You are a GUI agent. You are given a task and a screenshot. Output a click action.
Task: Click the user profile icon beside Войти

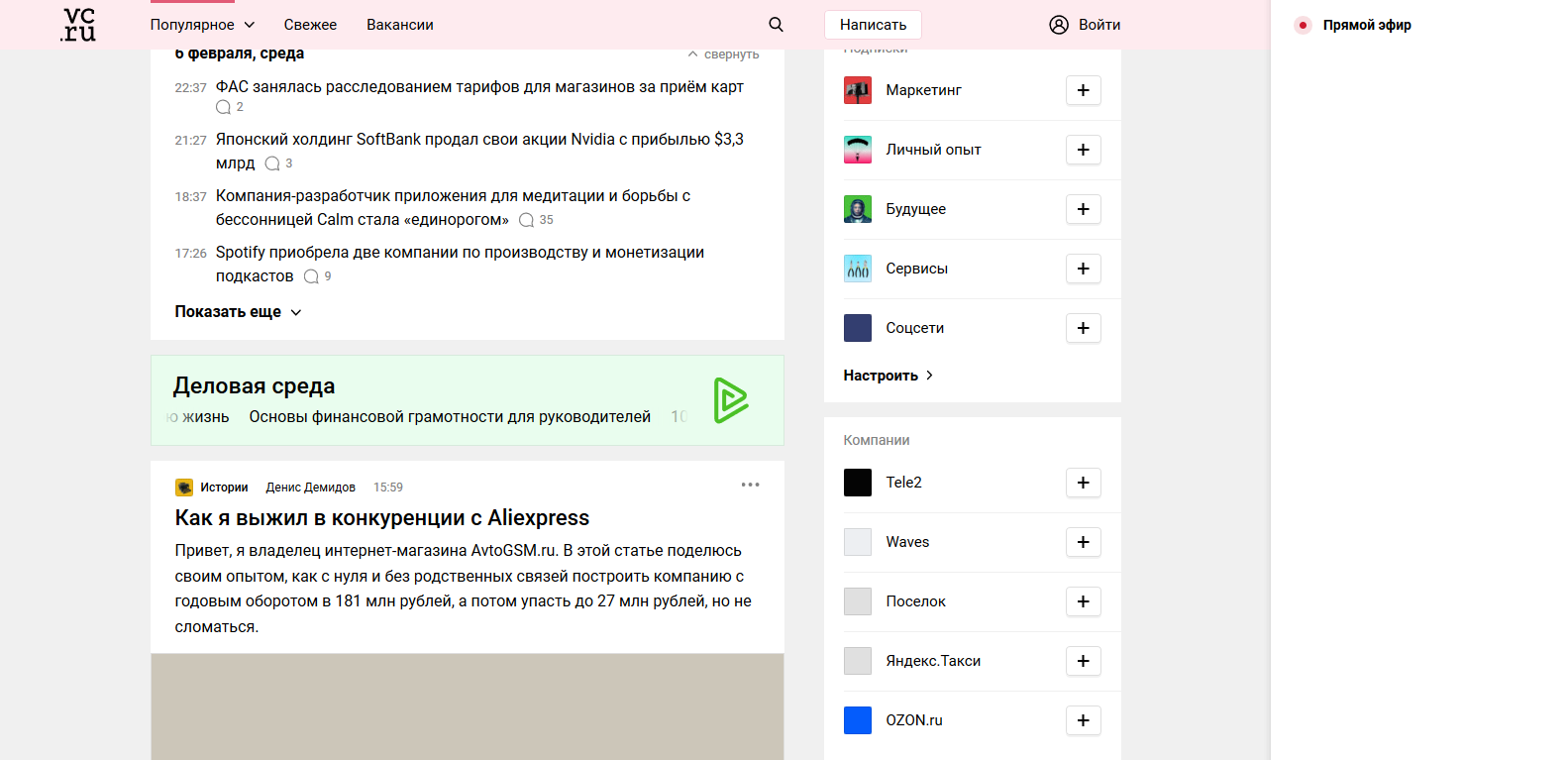1059,25
